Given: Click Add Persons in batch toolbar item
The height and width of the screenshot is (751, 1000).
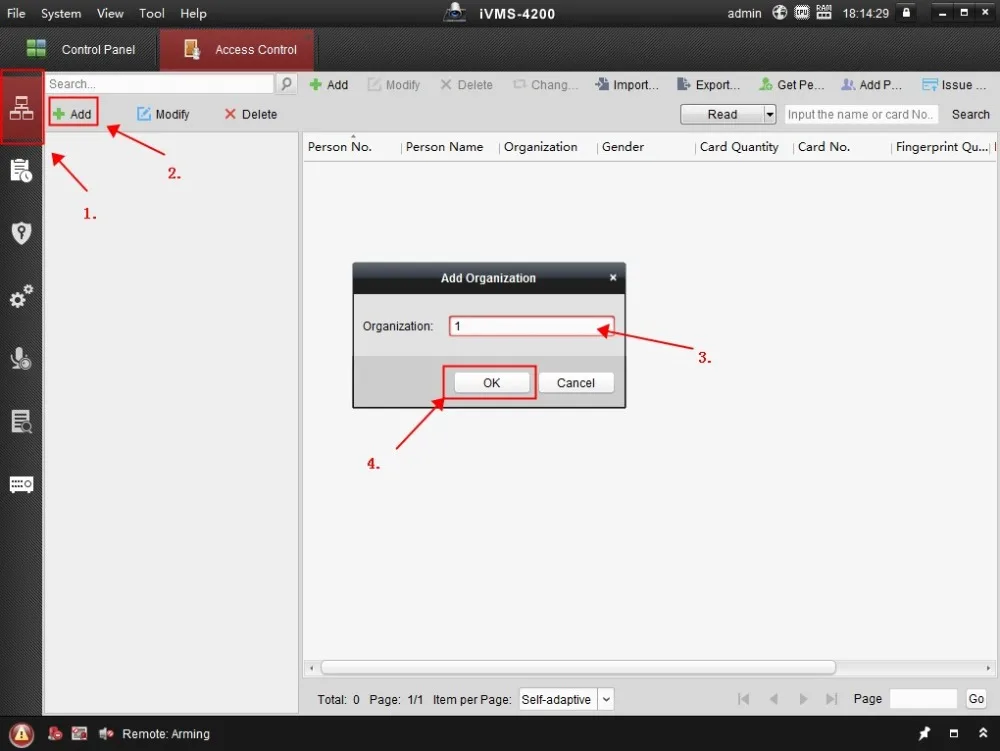Looking at the screenshot, I should click(x=871, y=85).
